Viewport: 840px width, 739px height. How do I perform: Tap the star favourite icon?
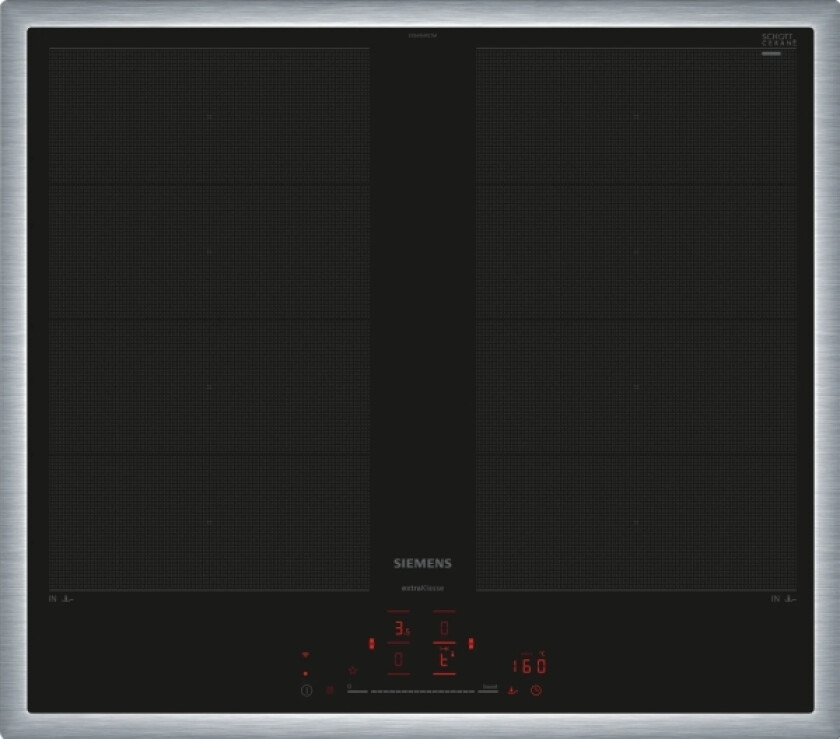click(352, 670)
